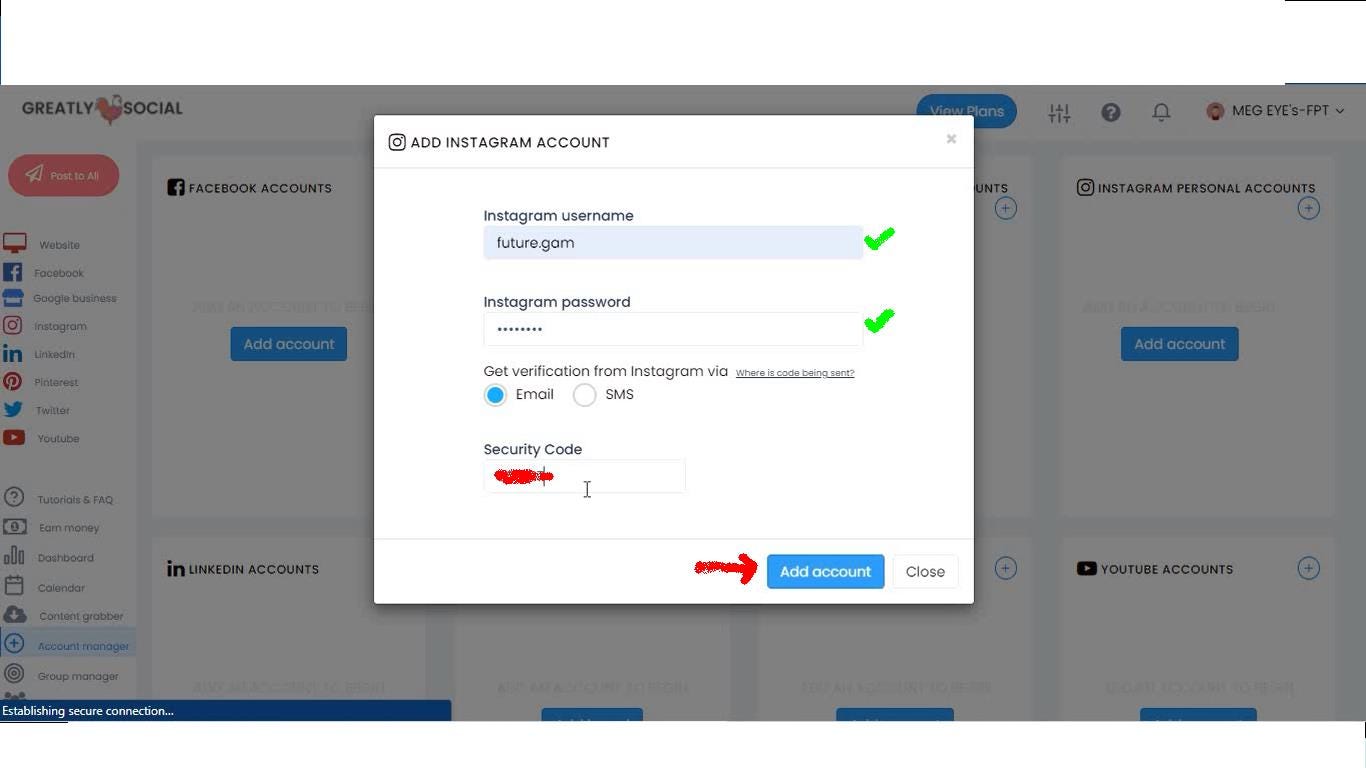Open the Dashboard menu item
Image resolution: width=1366 pixels, height=768 pixels.
click(65, 558)
